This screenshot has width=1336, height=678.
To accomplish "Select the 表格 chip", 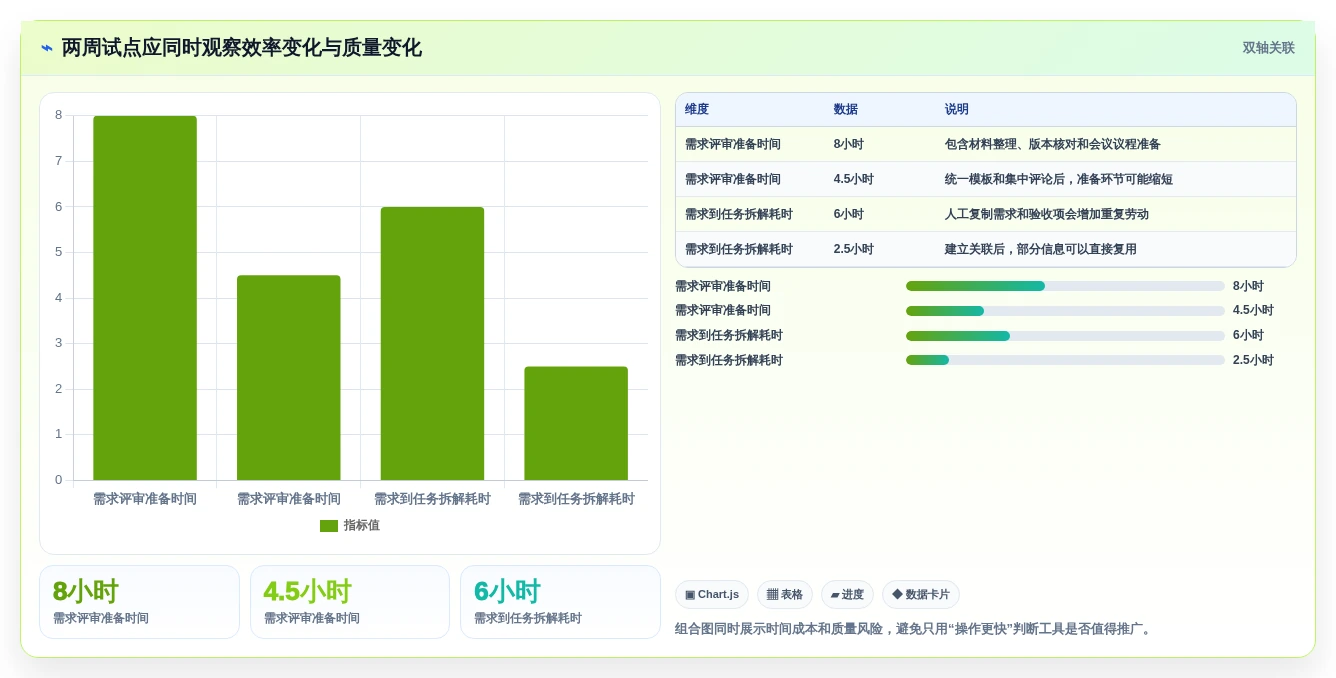I will (785, 595).
